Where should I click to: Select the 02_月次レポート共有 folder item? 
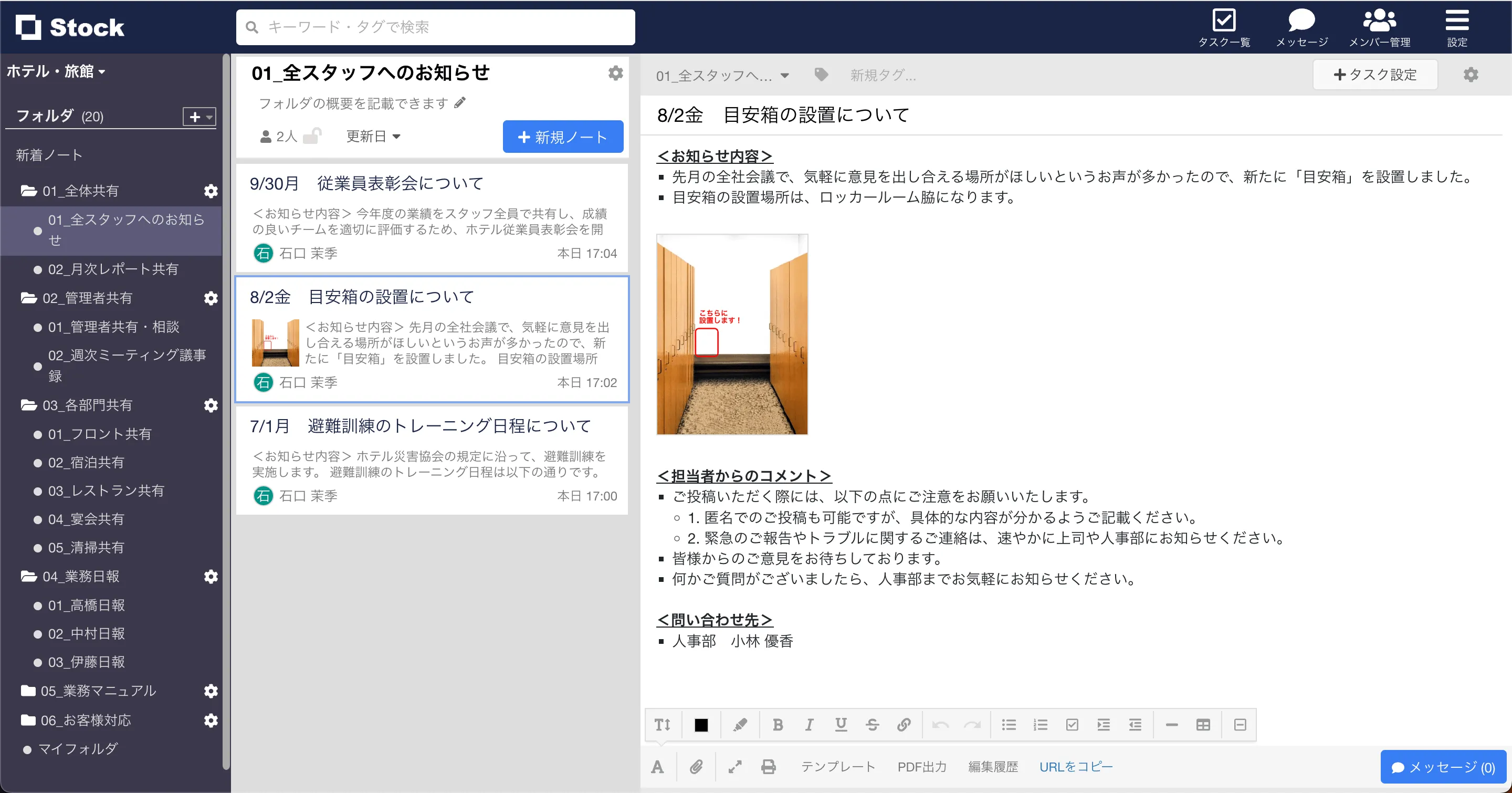point(113,269)
